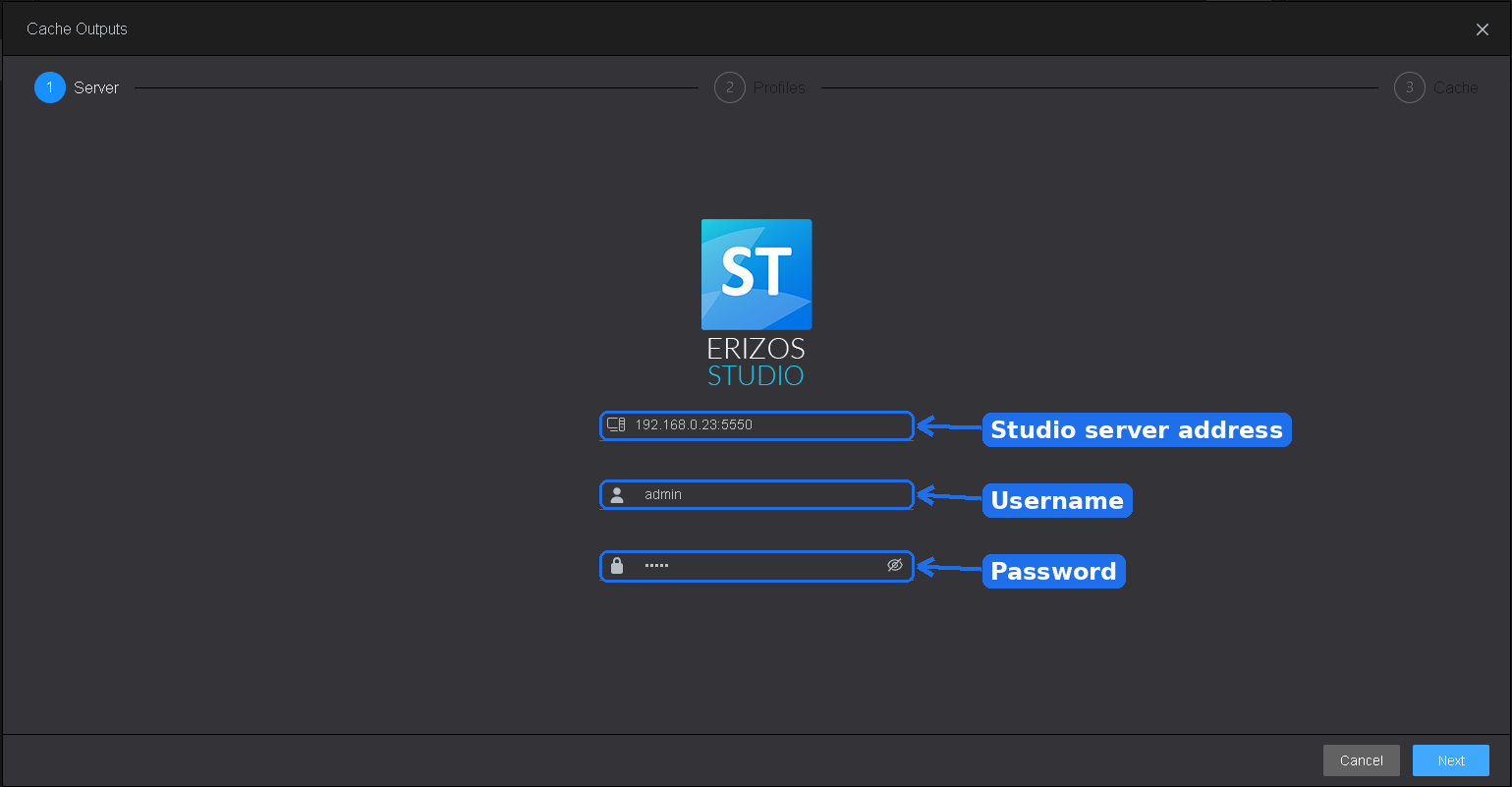Image resolution: width=1512 pixels, height=787 pixels.
Task: Click the step 3 circle indicator
Action: (x=1409, y=87)
